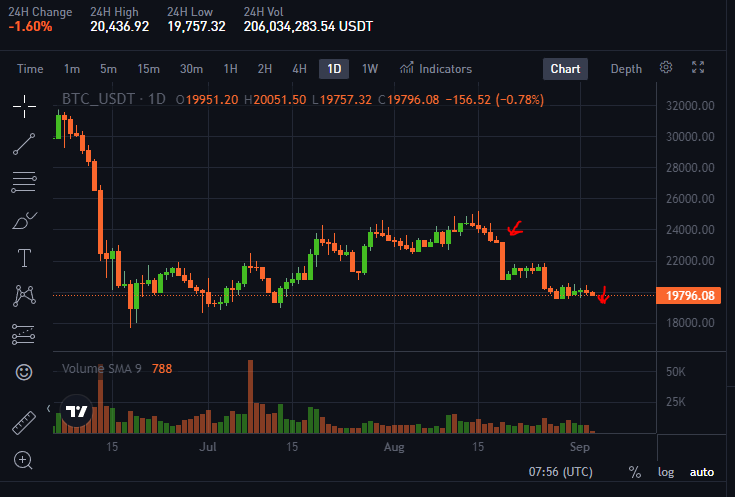
Task: Select the 1W interval
Action: pos(370,69)
